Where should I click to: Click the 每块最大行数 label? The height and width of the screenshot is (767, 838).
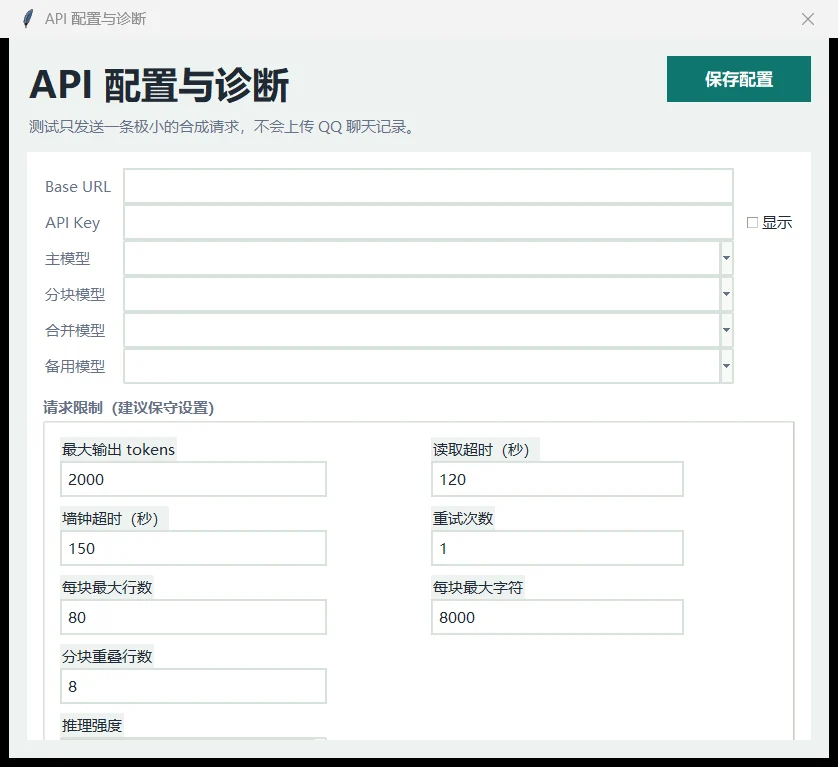pos(107,587)
